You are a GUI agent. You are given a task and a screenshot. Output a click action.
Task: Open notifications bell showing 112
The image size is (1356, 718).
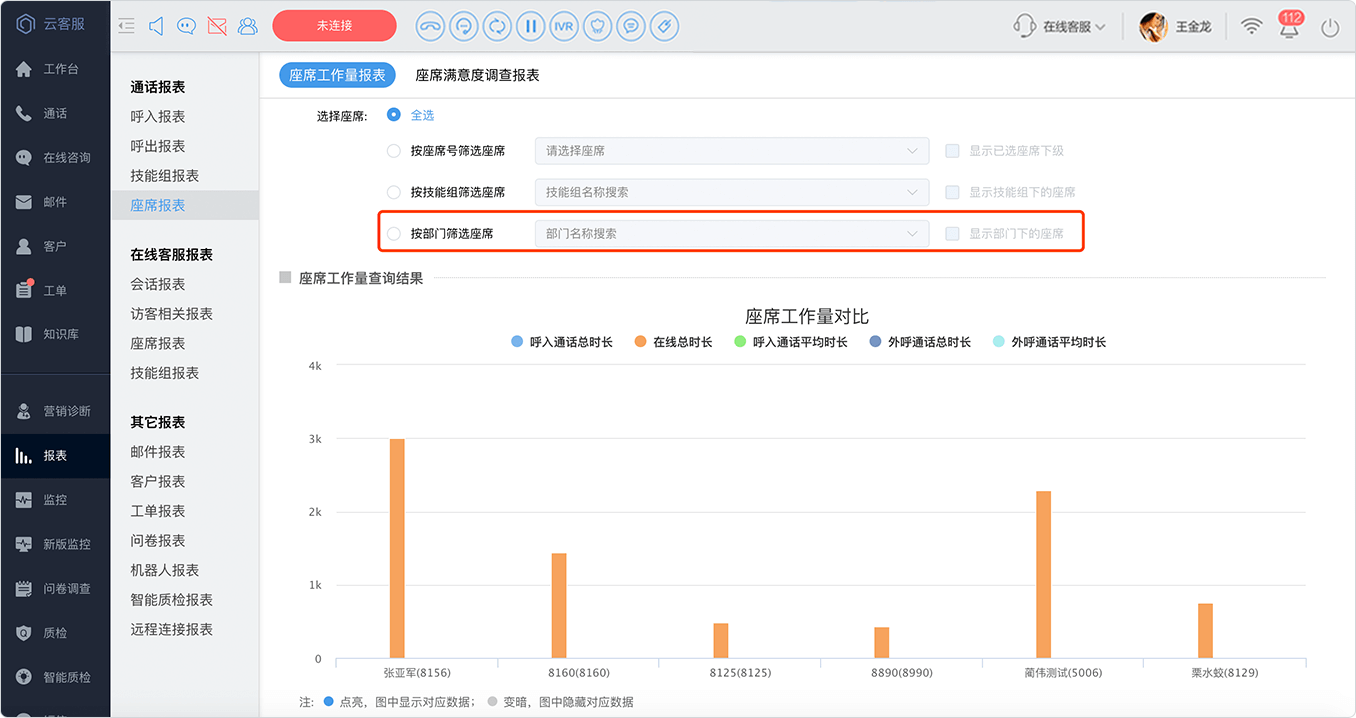pyautogui.click(x=1290, y=26)
